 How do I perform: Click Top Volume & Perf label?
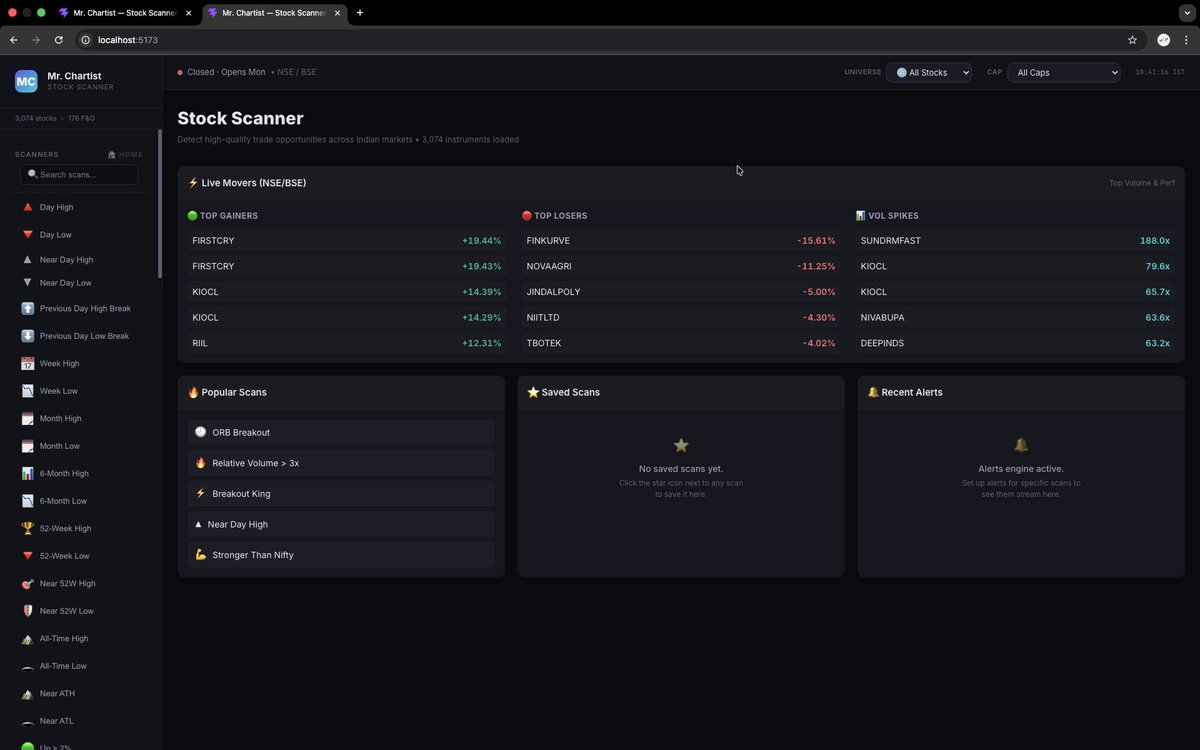click(x=1141, y=183)
